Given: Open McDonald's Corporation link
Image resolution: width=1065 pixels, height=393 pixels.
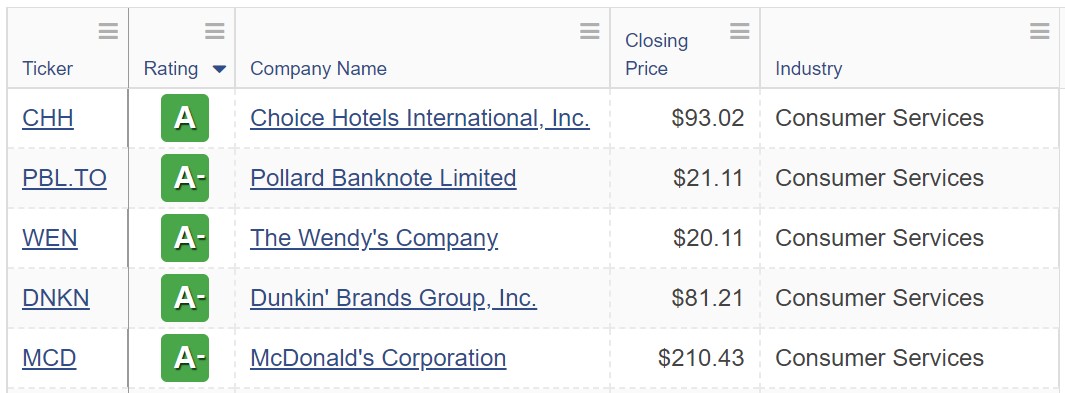Looking at the screenshot, I should tap(378, 358).
